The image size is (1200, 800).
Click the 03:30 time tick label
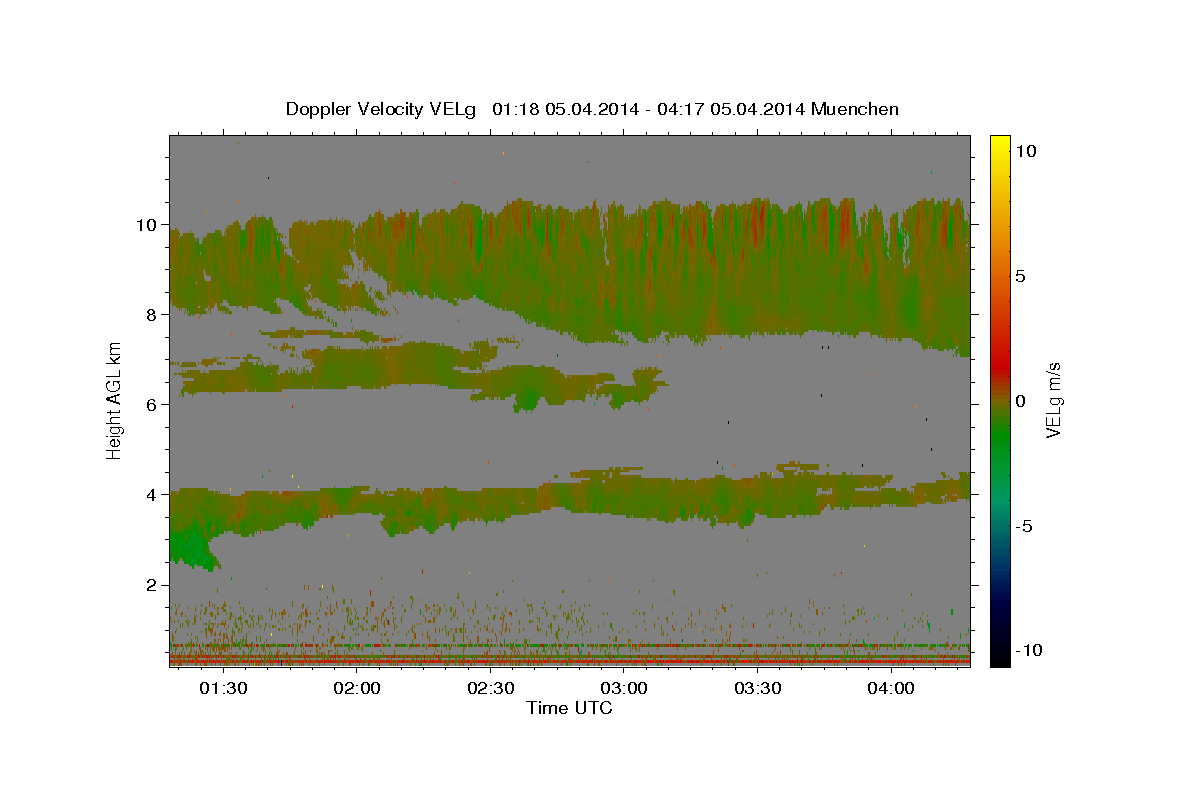click(x=757, y=689)
